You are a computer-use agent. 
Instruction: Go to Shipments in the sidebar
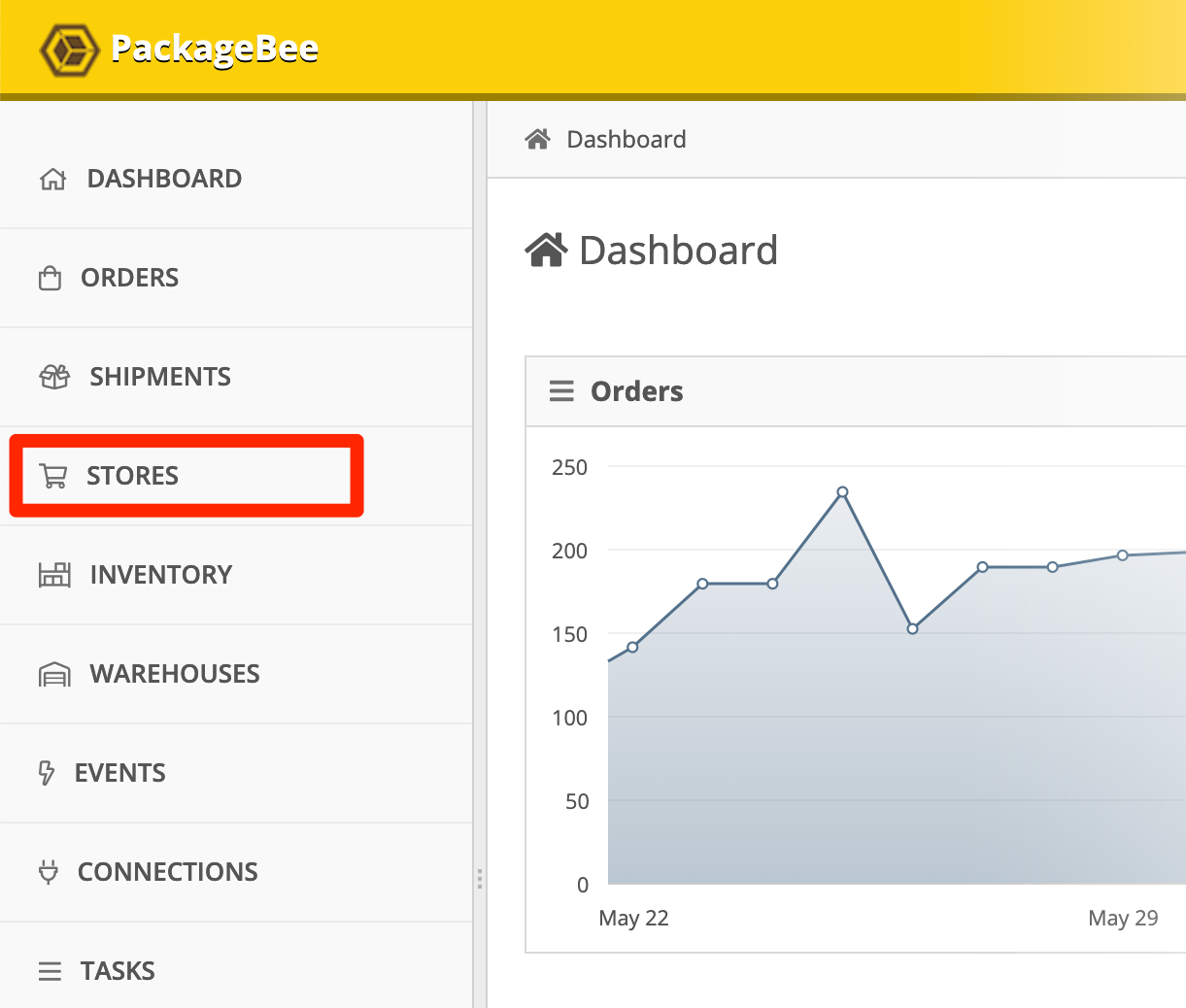pyautogui.click(x=160, y=377)
